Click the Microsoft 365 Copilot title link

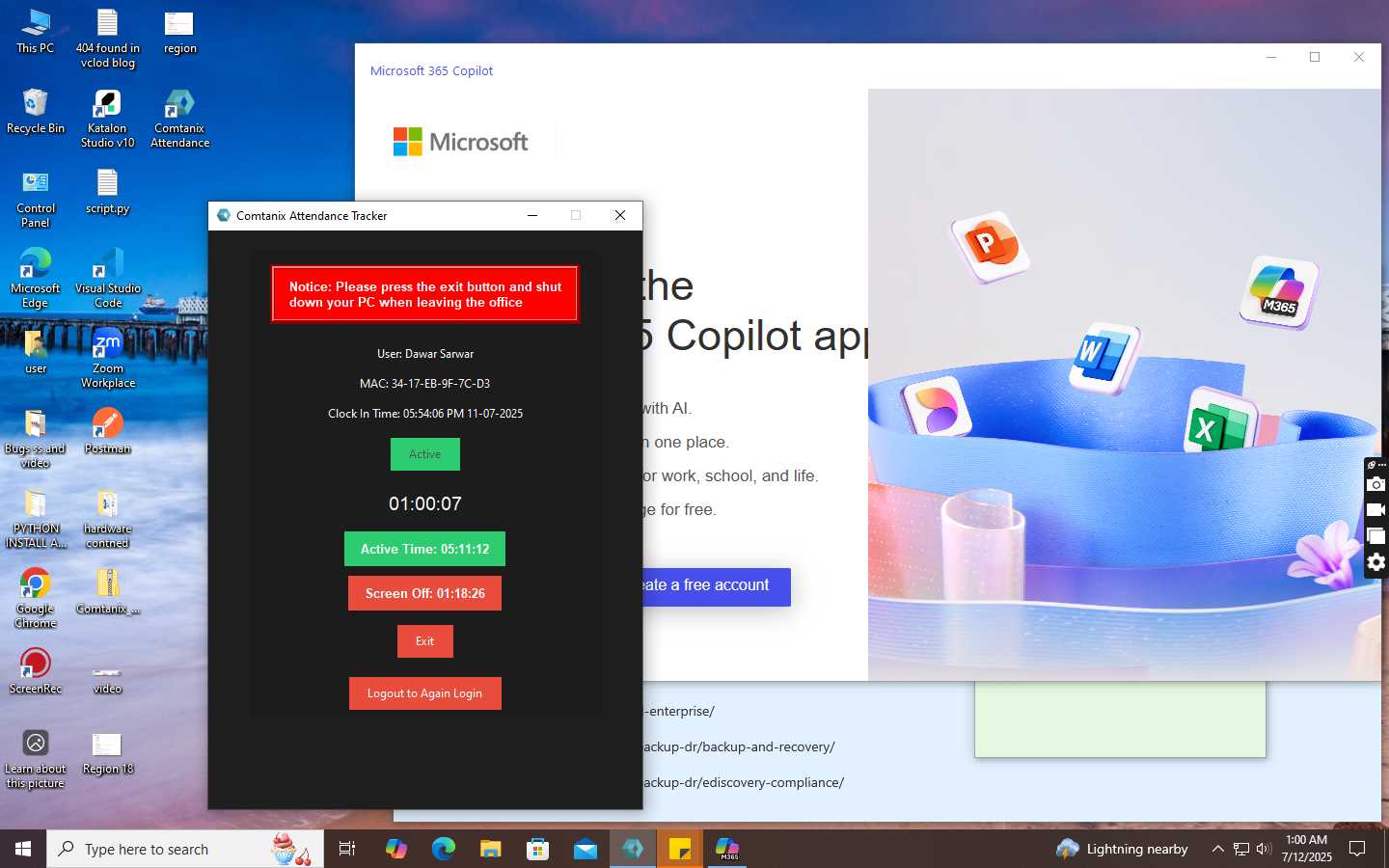(431, 70)
